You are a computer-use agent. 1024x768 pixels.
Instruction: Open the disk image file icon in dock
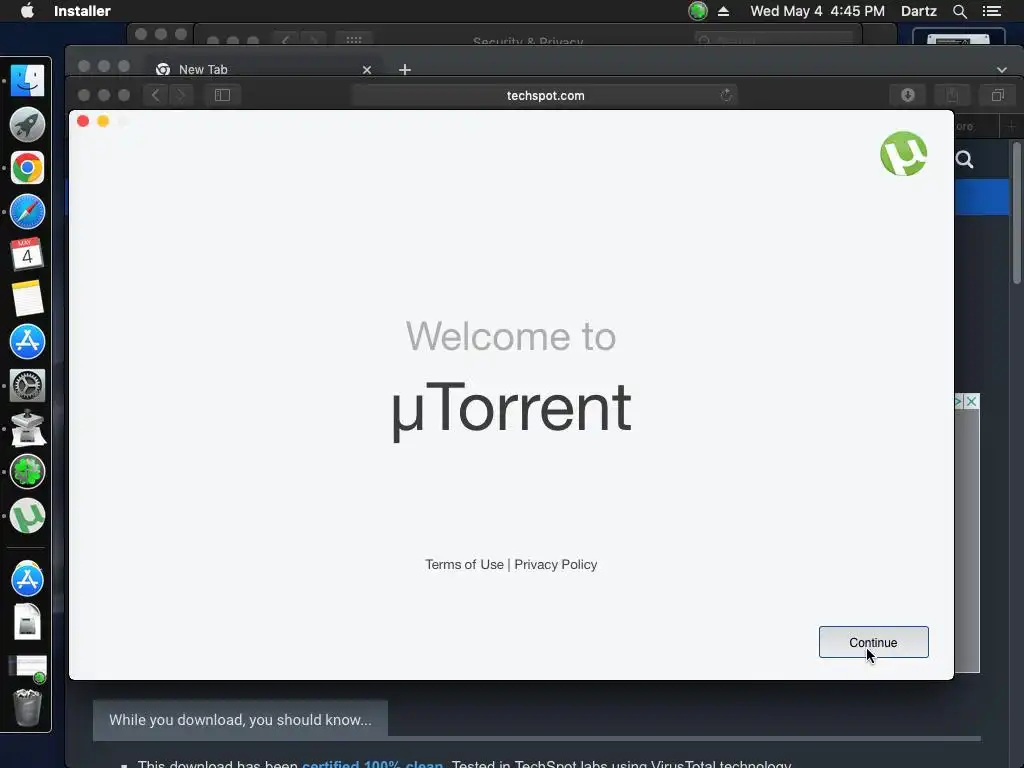[27, 622]
